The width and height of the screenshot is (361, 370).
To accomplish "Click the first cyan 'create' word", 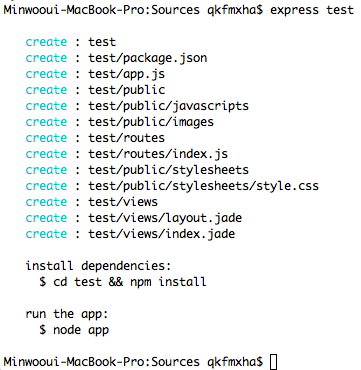I will click(46, 42).
